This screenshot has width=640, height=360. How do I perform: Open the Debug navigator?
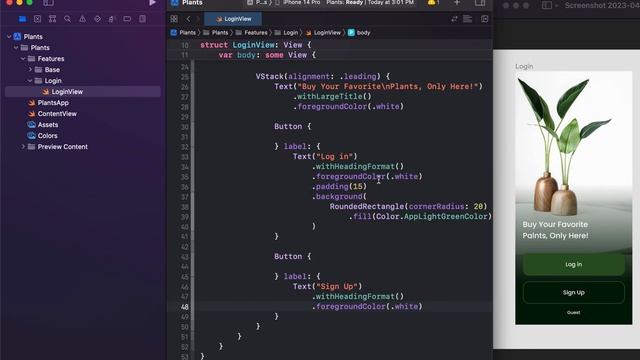click(x=112, y=19)
